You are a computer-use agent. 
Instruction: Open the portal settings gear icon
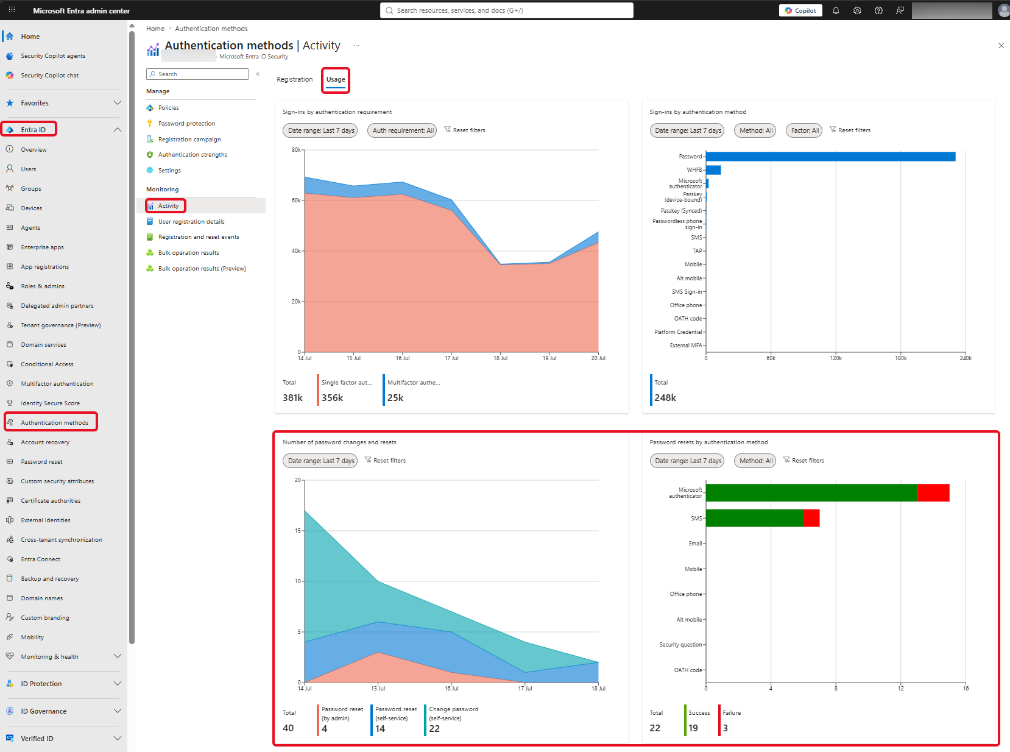pyautogui.click(x=857, y=10)
